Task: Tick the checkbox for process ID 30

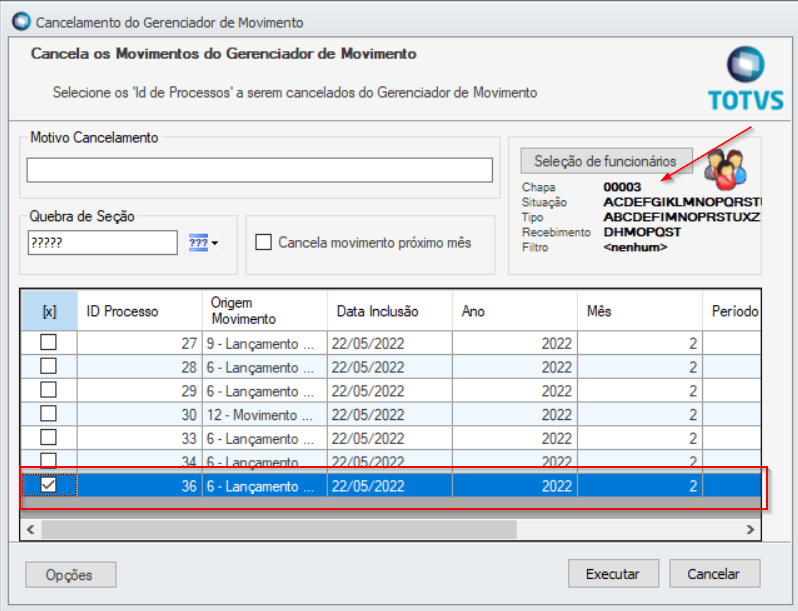Action: (x=48, y=414)
